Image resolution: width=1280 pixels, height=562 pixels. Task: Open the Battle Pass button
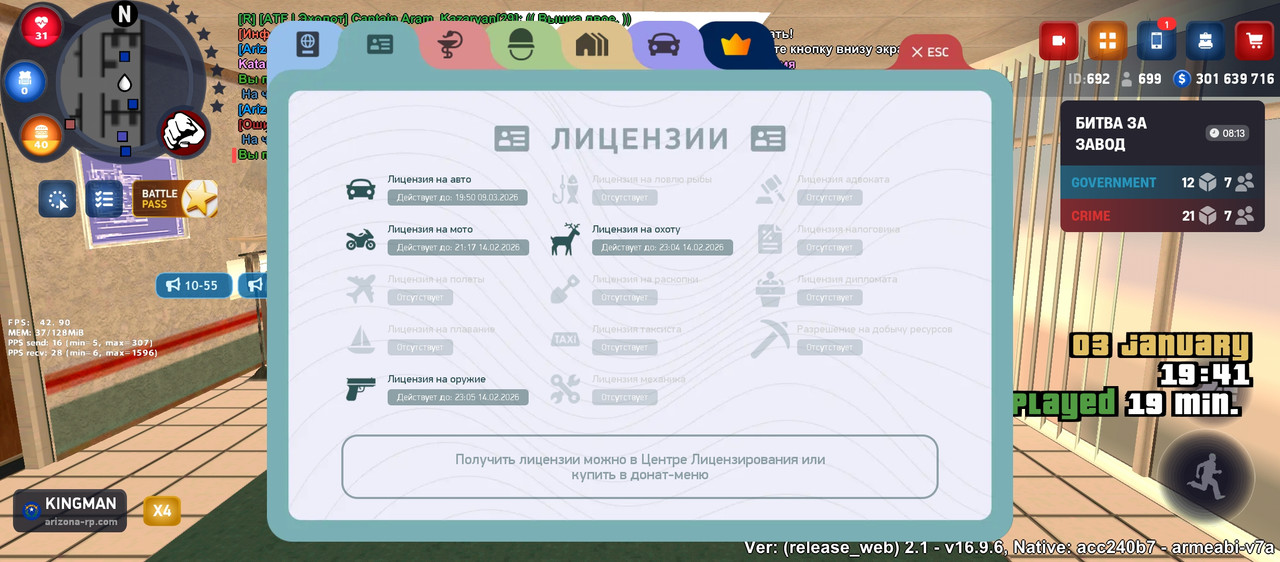click(175, 199)
